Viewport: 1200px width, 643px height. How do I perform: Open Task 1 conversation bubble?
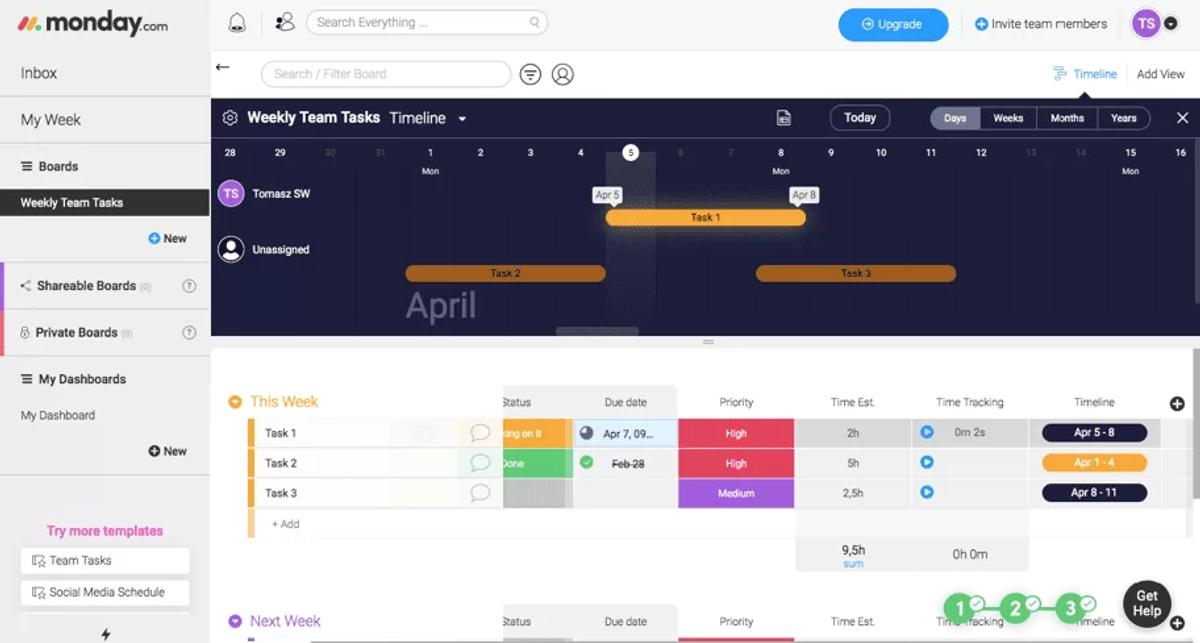(x=480, y=433)
